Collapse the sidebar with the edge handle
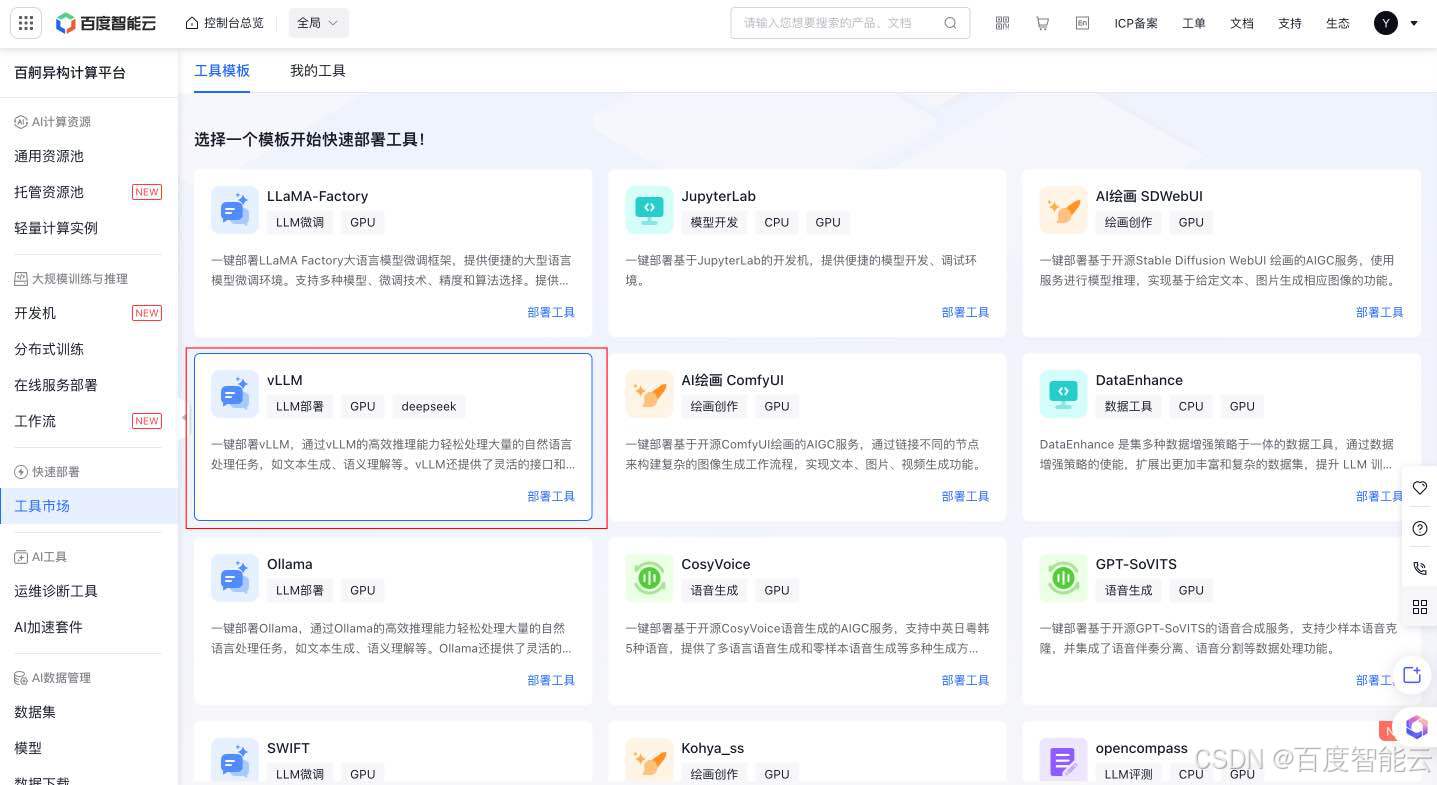This screenshot has width=1437, height=785. point(182,418)
